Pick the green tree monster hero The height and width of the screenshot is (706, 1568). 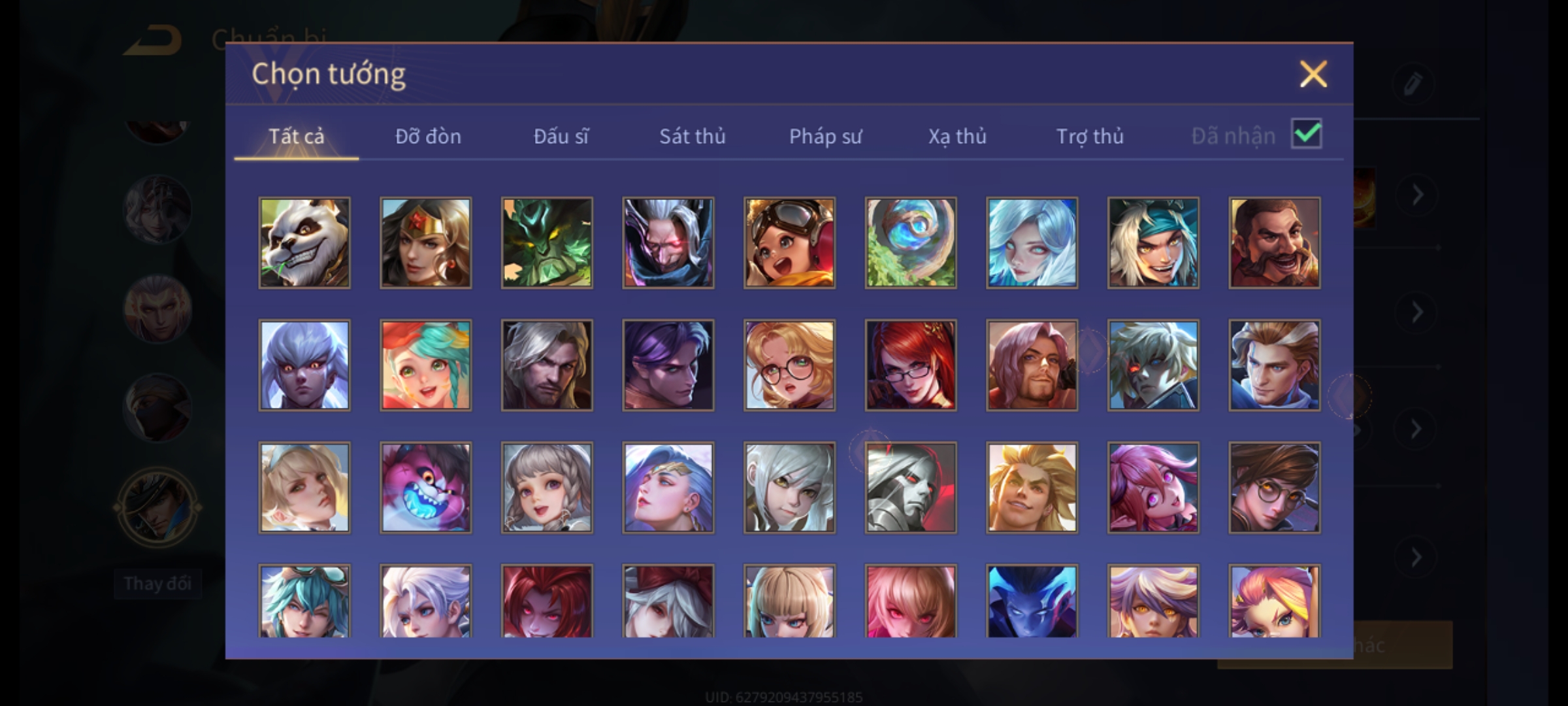click(547, 243)
